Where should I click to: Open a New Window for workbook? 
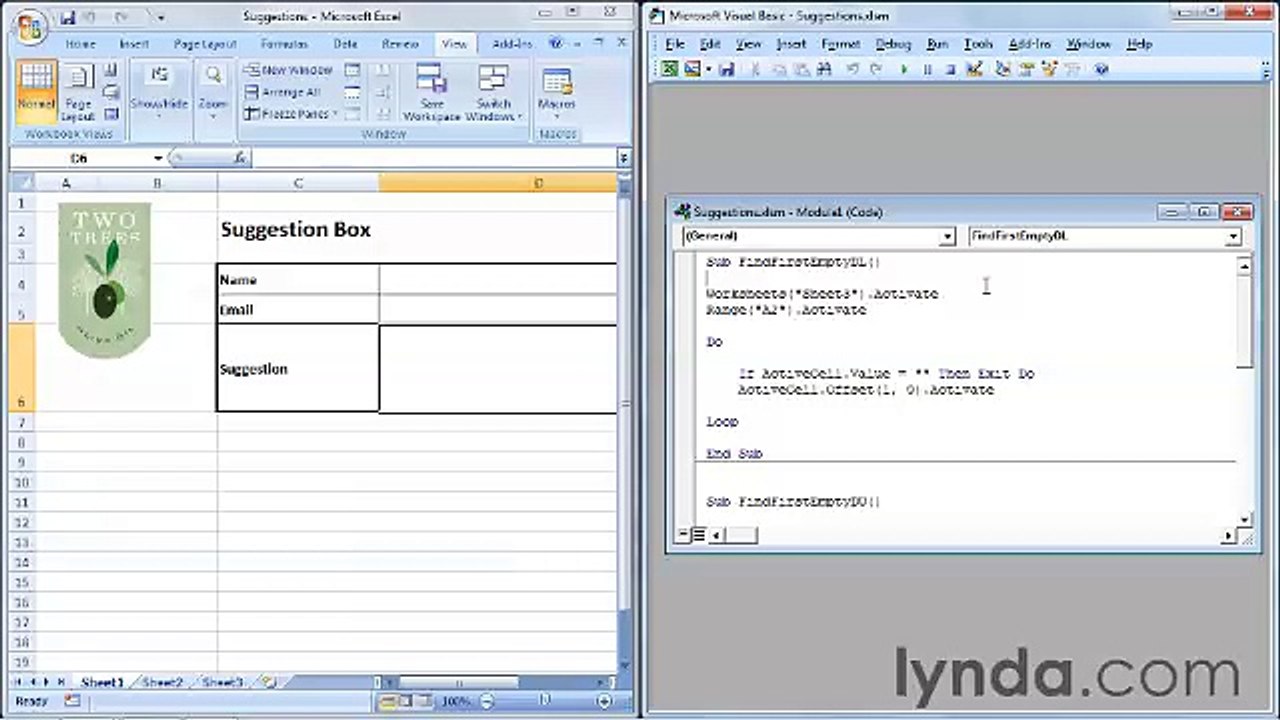[x=288, y=70]
